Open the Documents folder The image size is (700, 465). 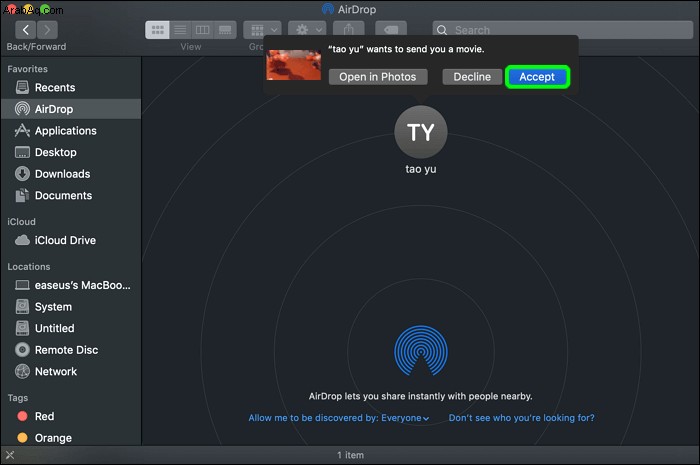coord(71,195)
